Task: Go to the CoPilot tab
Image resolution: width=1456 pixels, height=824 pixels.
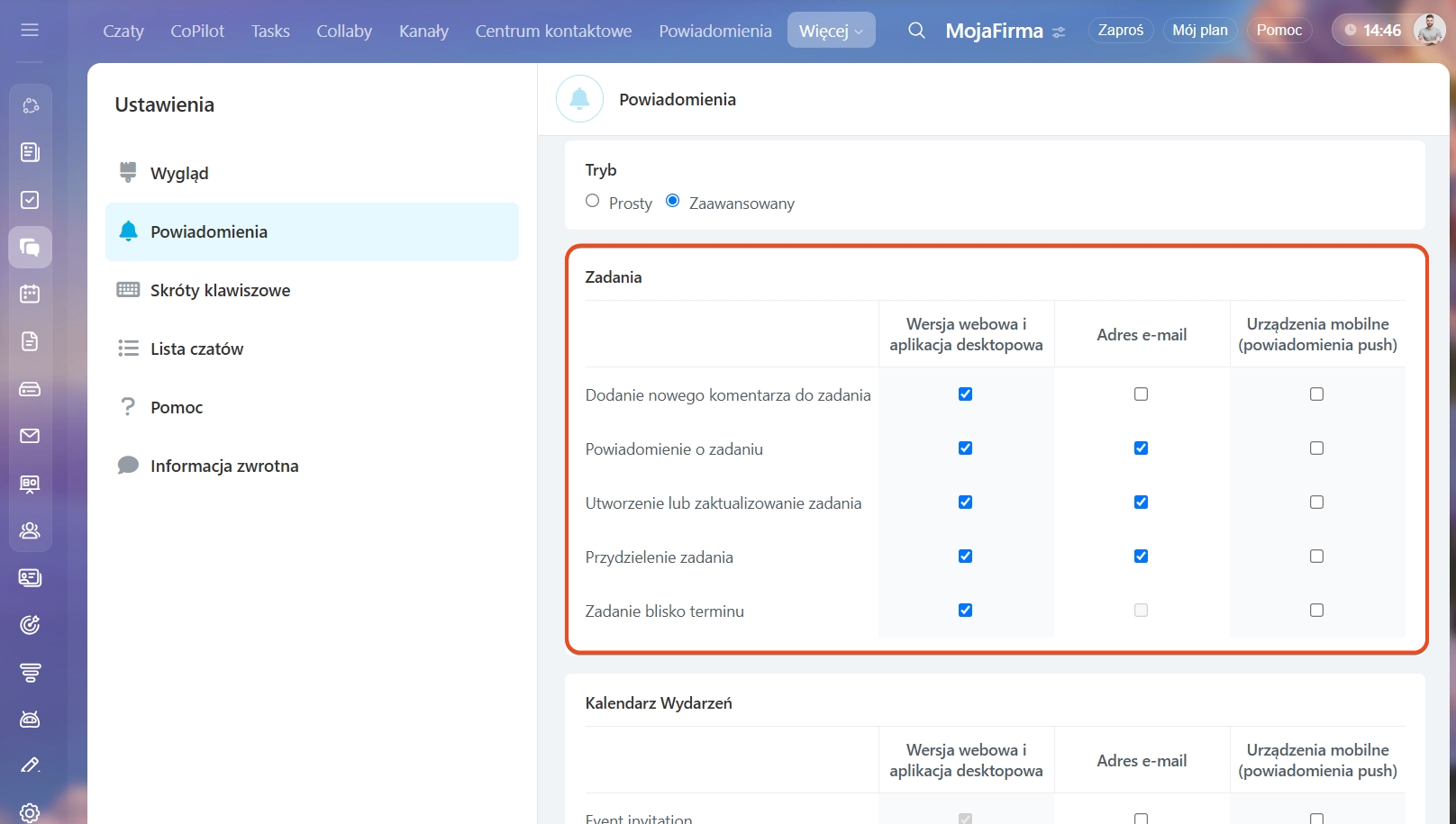Action: [x=197, y=31]
